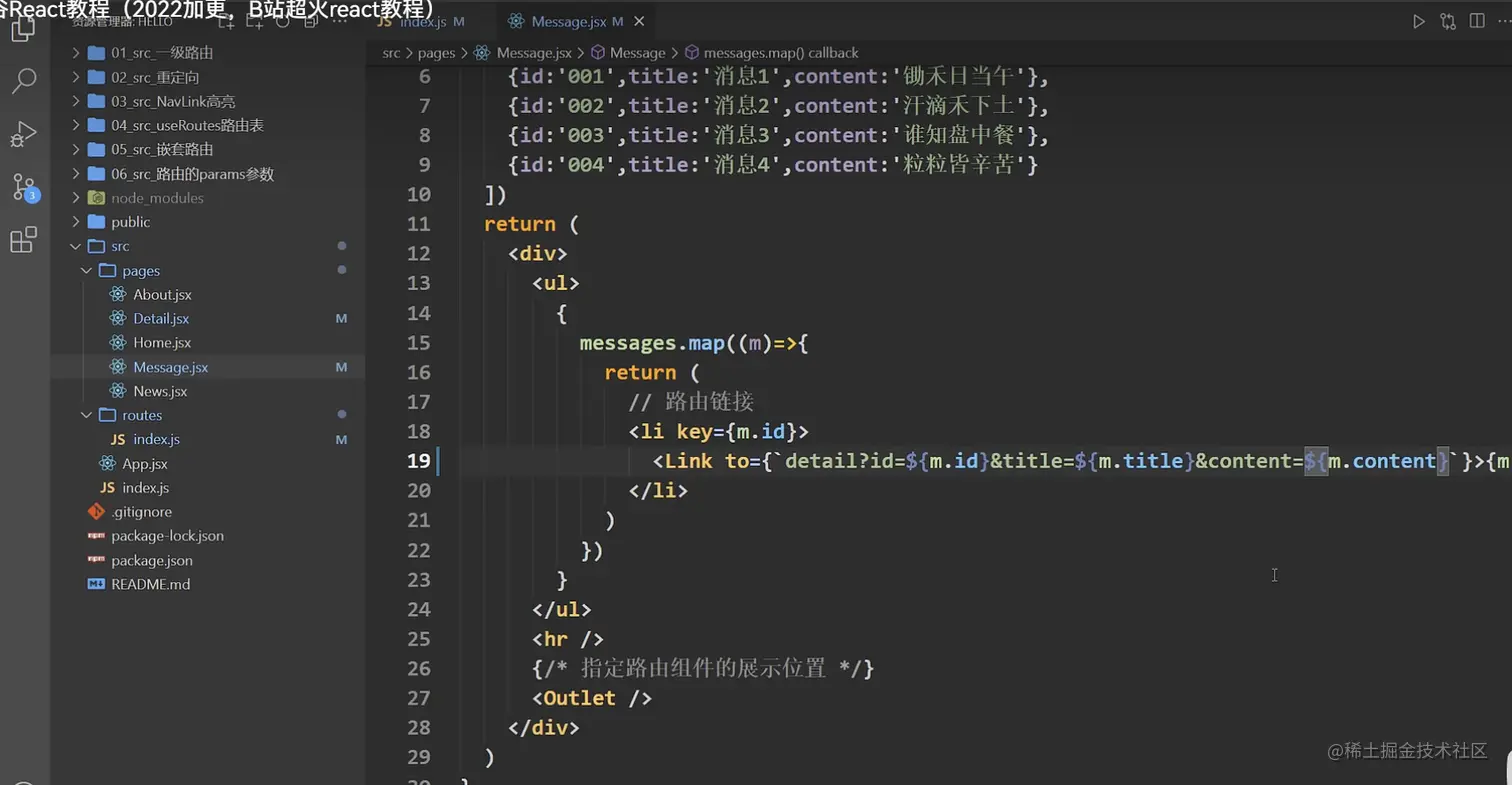Click the pages breadcrumb segment
The width and height of the screenshot is (1512, 785).
(437, 53)
